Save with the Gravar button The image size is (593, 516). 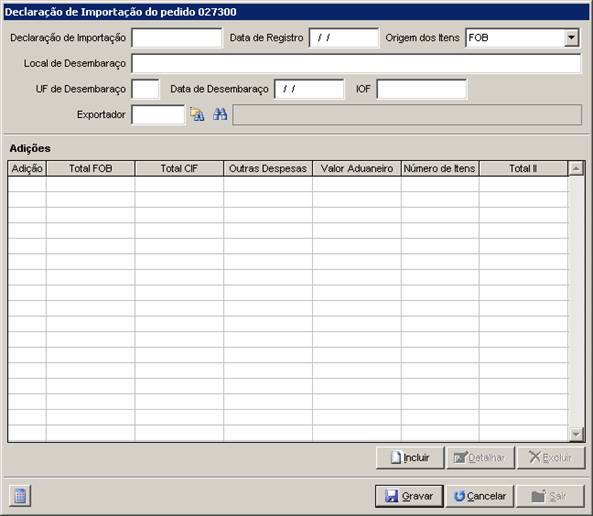(409, 496)
